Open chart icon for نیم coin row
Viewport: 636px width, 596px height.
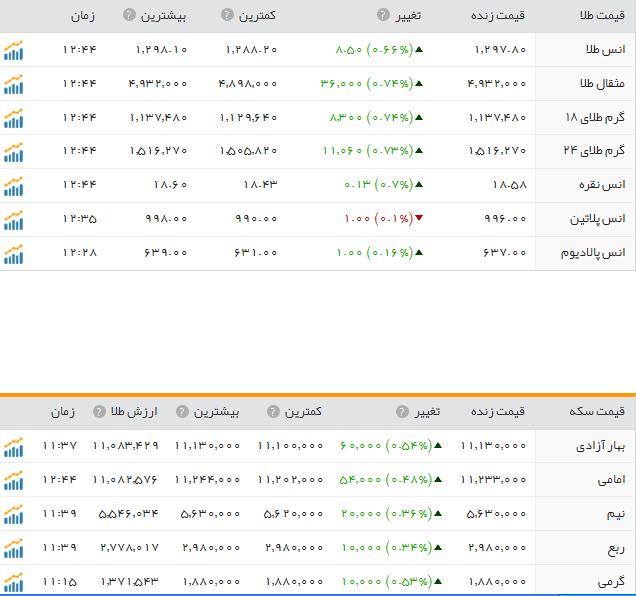pos(13,514)
